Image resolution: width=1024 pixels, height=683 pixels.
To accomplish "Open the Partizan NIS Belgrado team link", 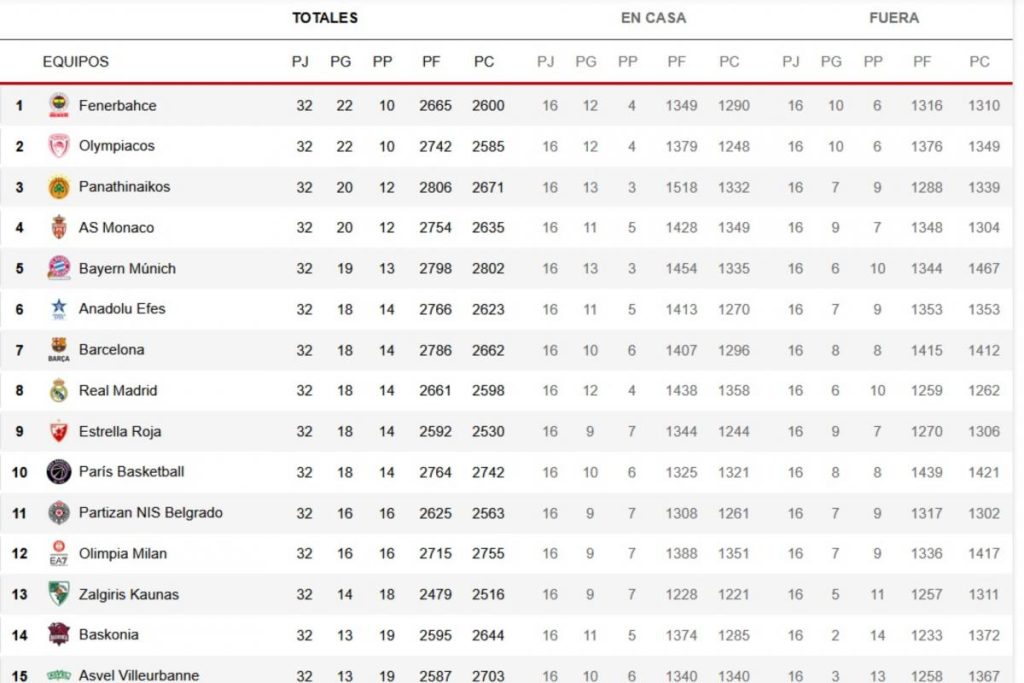I will click(151, 513).
